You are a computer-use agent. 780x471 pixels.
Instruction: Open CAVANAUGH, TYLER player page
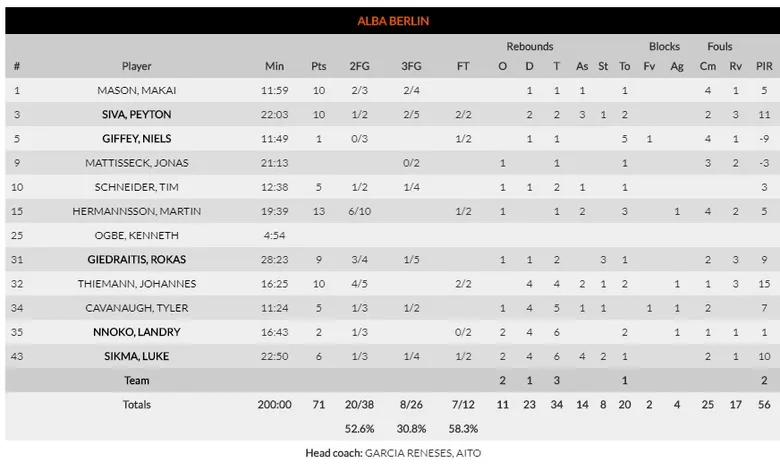coord(137,308)
